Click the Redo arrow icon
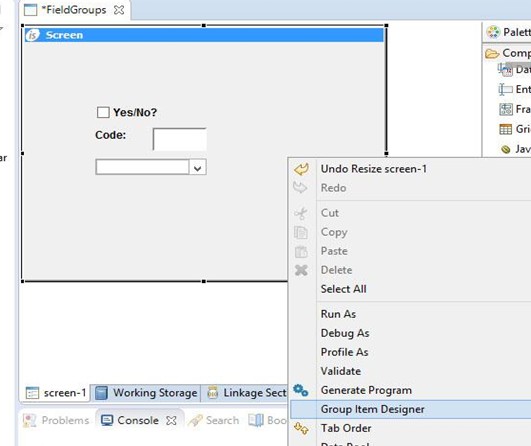This screenshot has height=446, width=531. click(x=300, y=187)
